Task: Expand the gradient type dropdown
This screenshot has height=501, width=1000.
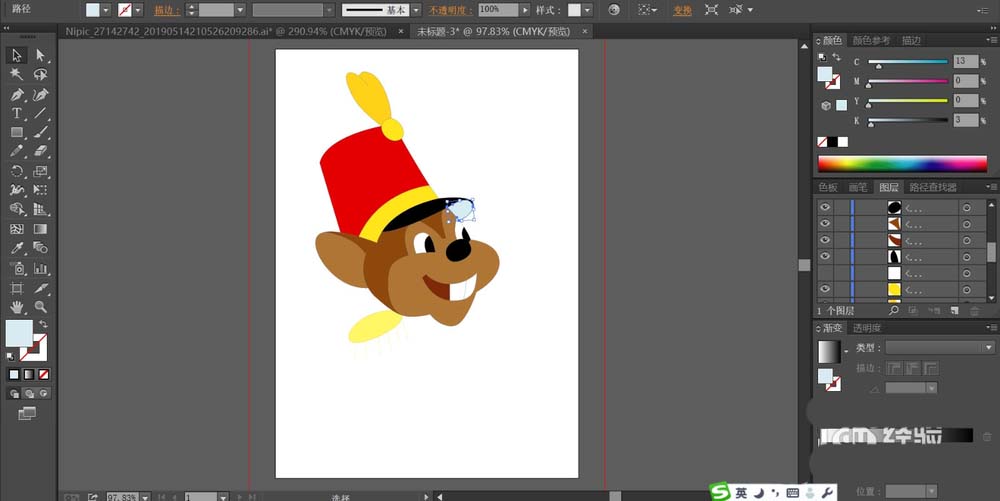Action: coord(988,347)
